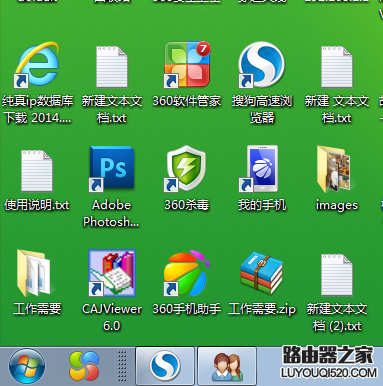Launch the colorful 360 browser taskbar icon
This screenshot has height=386, width=383.
84,366
